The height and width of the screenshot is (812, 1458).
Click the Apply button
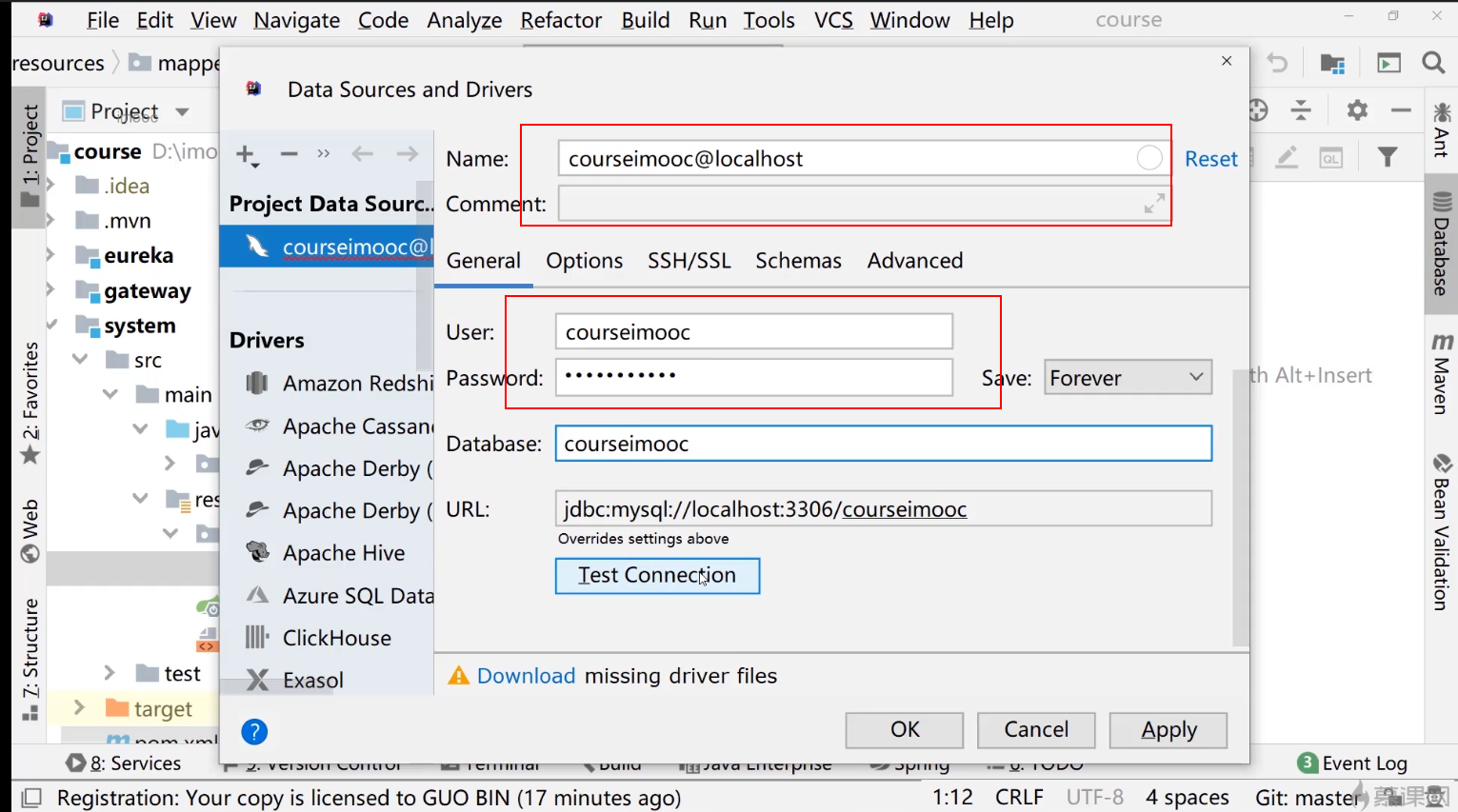(x=1168, y=730)
